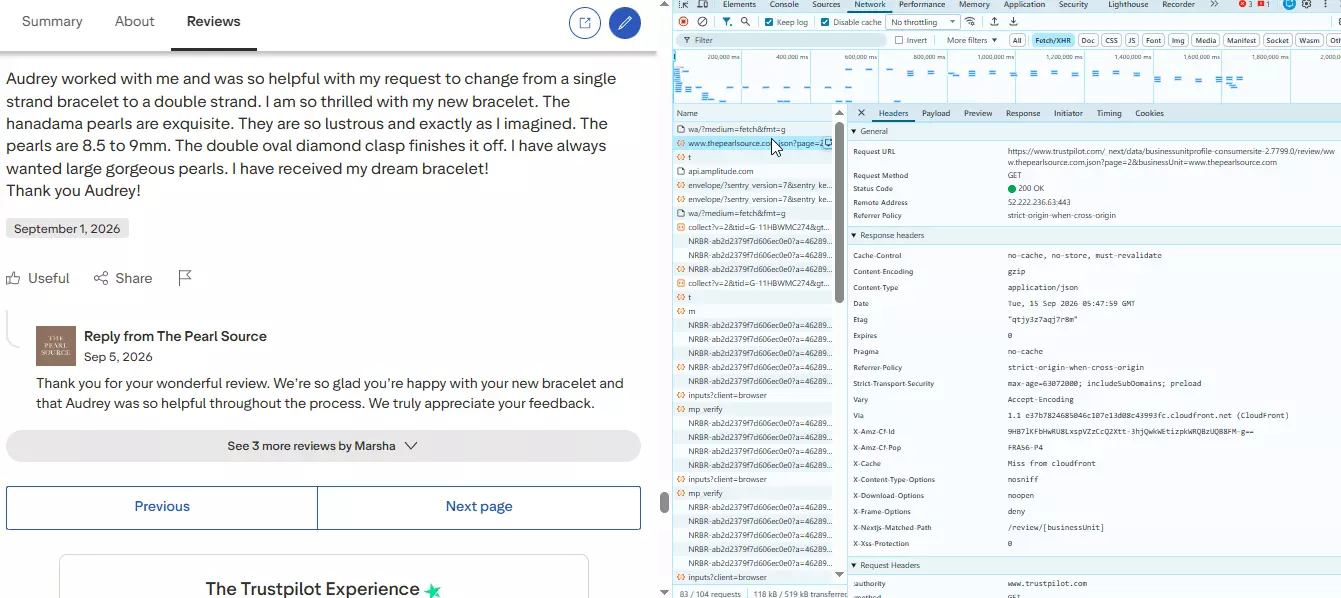Screen dimensions: 1341x598
Task: Toggle the Media request filter
Action: tap(1206, 40)
